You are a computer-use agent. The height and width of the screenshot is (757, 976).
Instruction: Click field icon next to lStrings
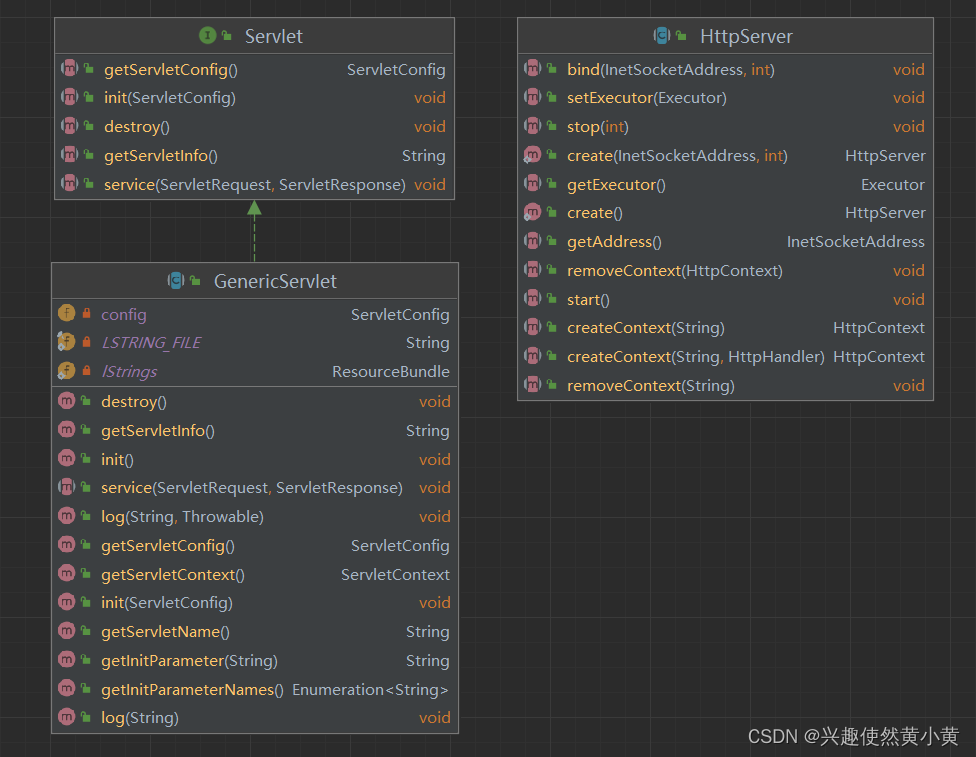[67, 370]
